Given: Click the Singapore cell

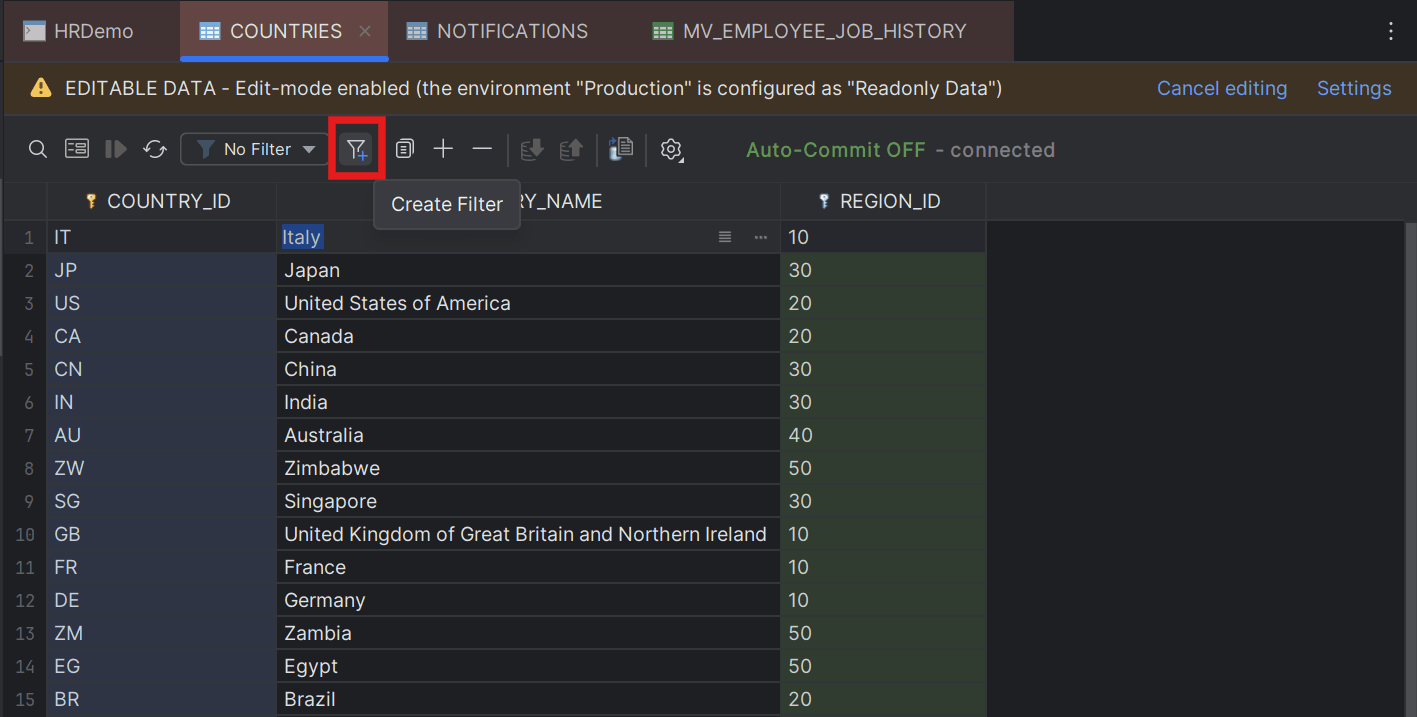Looking at the screenshot, I should click(x=528, y=501).
